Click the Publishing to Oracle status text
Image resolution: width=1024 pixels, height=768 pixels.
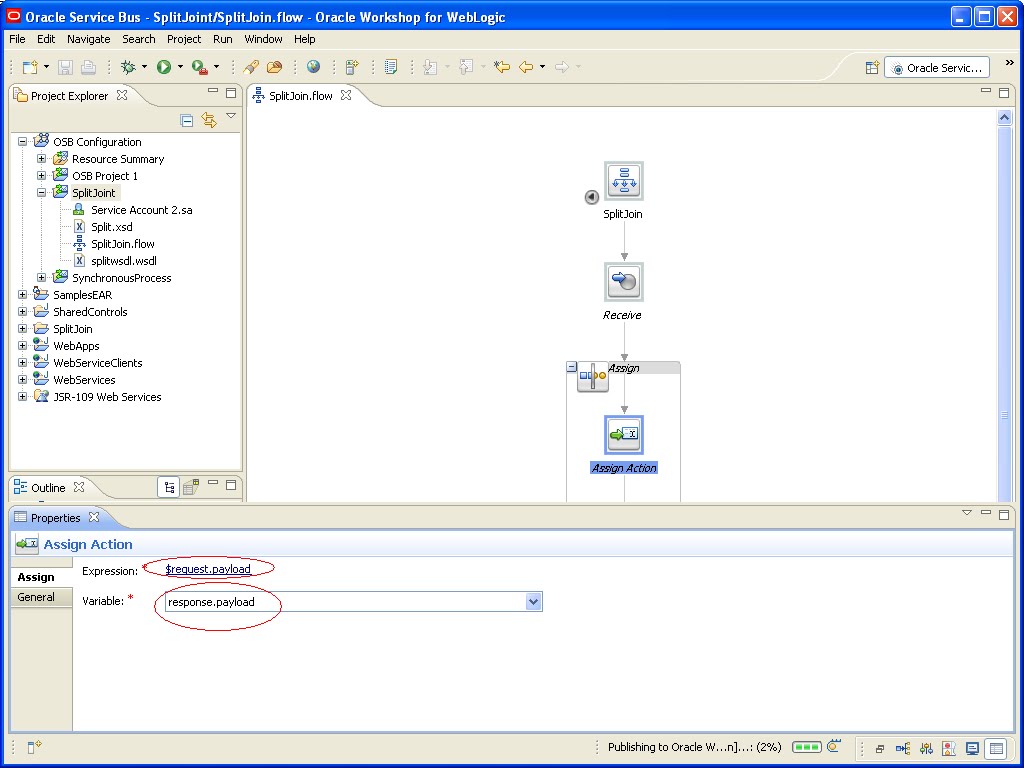pos(694,747)
